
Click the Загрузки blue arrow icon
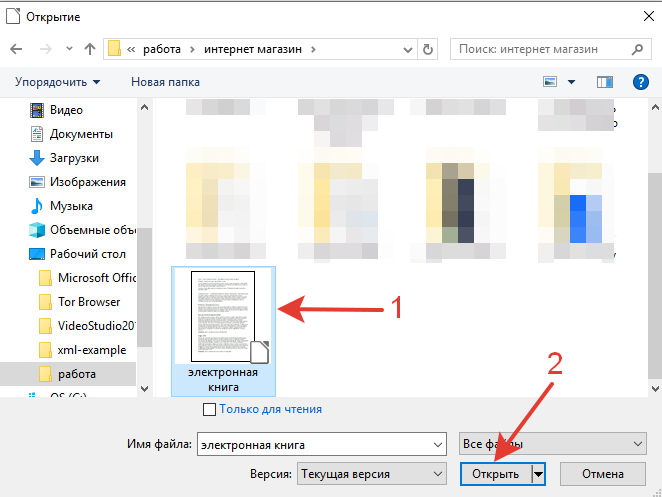37,158
